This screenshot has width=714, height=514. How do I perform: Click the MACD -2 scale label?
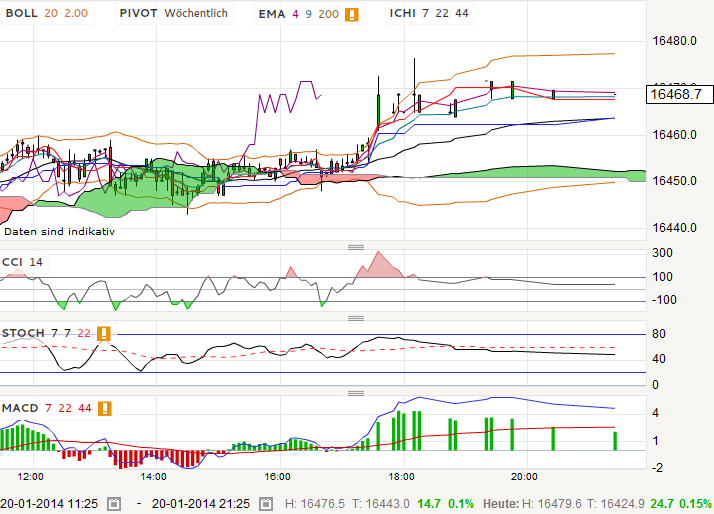658,468
